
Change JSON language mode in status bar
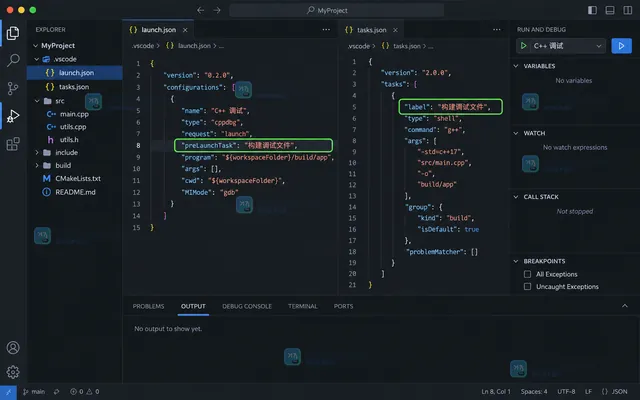(x=615, y=392)
